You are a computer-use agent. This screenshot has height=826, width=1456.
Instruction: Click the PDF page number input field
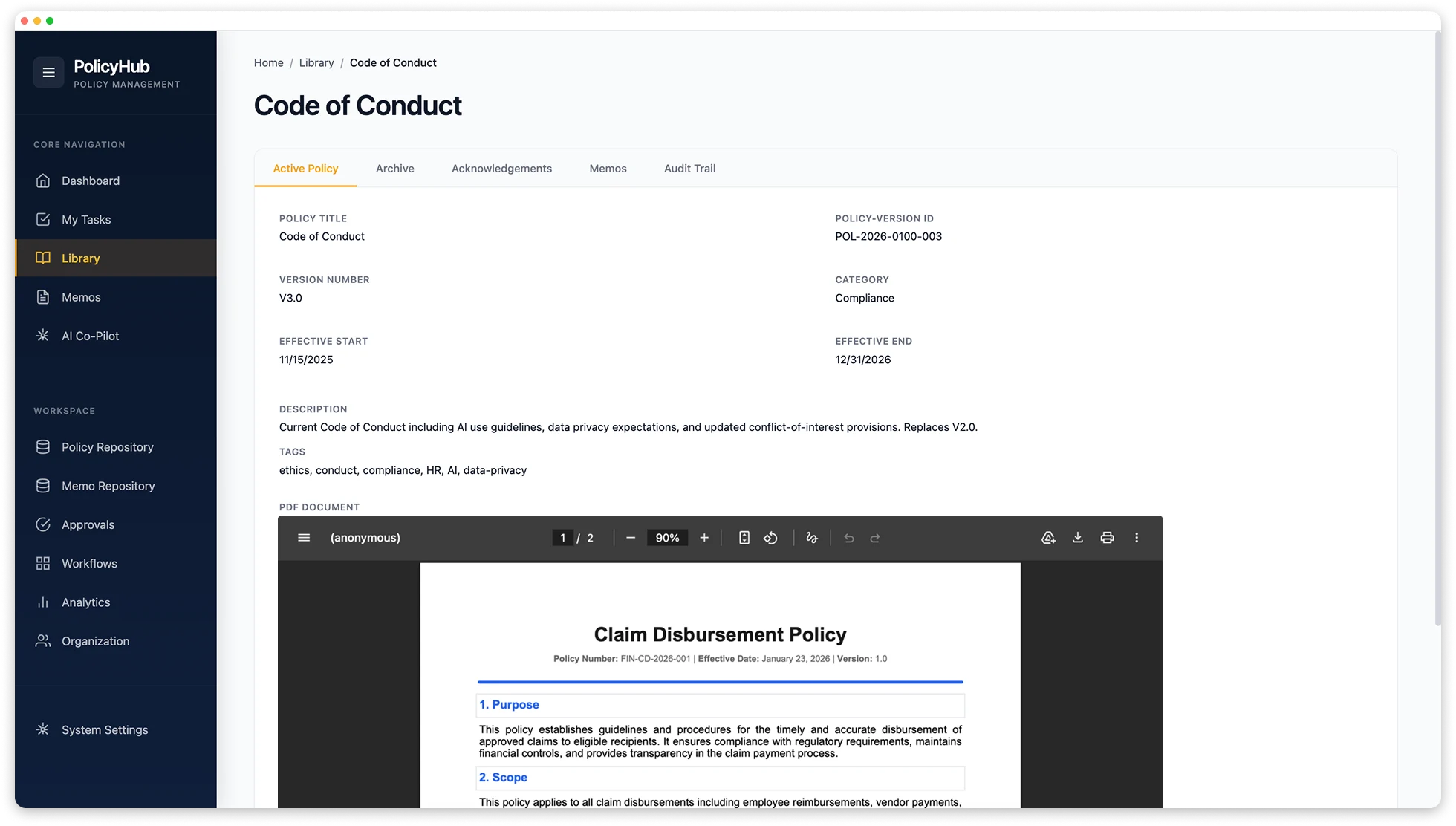(x=563, y=537)
